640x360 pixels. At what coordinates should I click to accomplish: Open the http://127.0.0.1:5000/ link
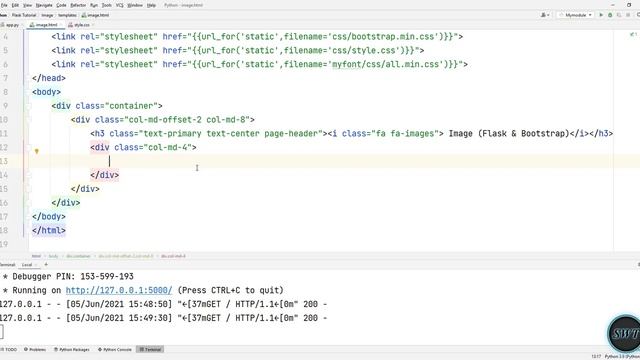[x=119, y=290]
